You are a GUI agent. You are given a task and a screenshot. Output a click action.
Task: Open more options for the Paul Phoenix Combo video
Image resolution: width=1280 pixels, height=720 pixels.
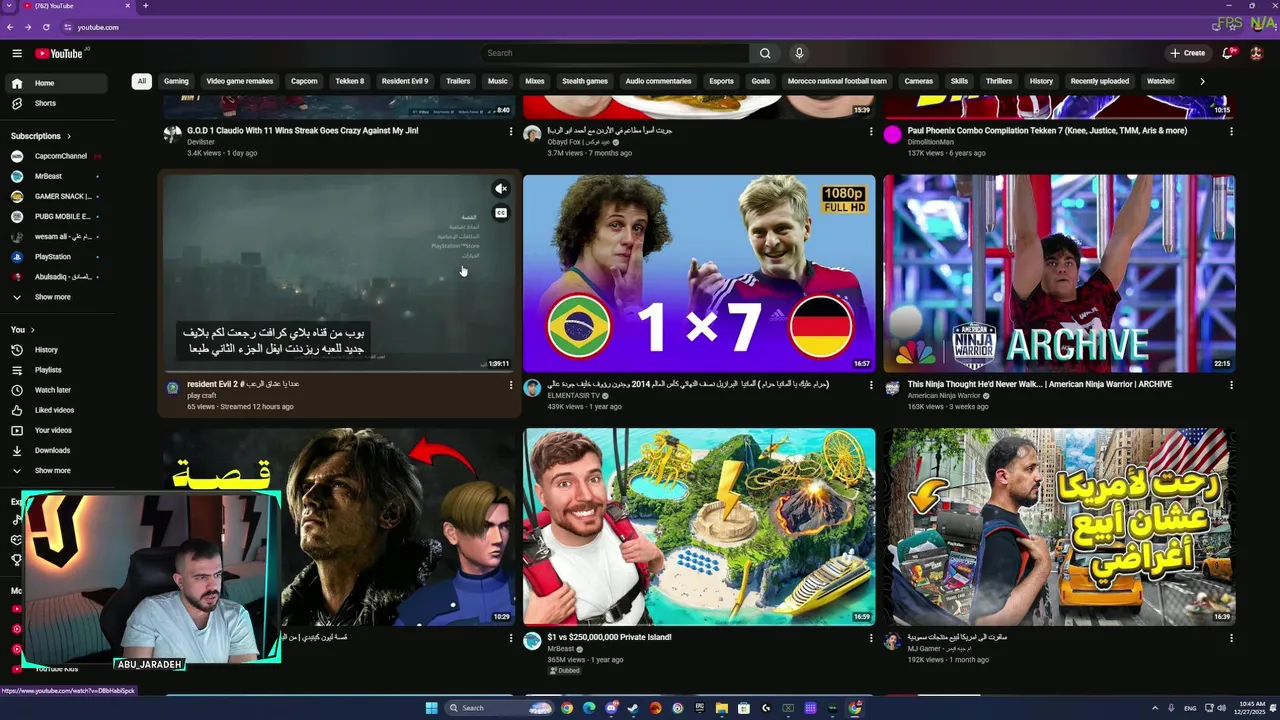coord(1231,131)
